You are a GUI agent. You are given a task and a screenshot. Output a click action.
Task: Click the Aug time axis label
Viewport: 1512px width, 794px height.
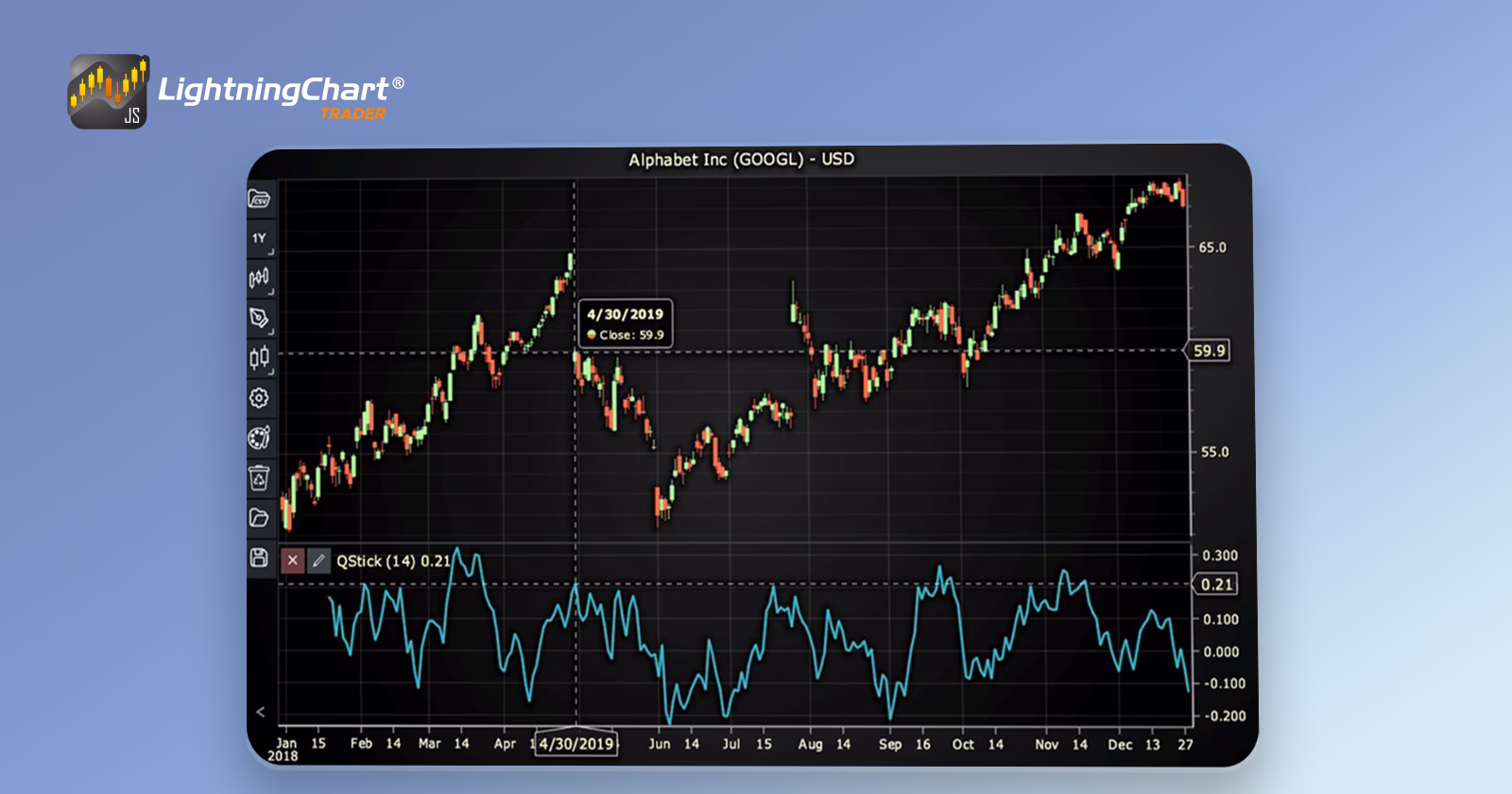click(810, 744)
